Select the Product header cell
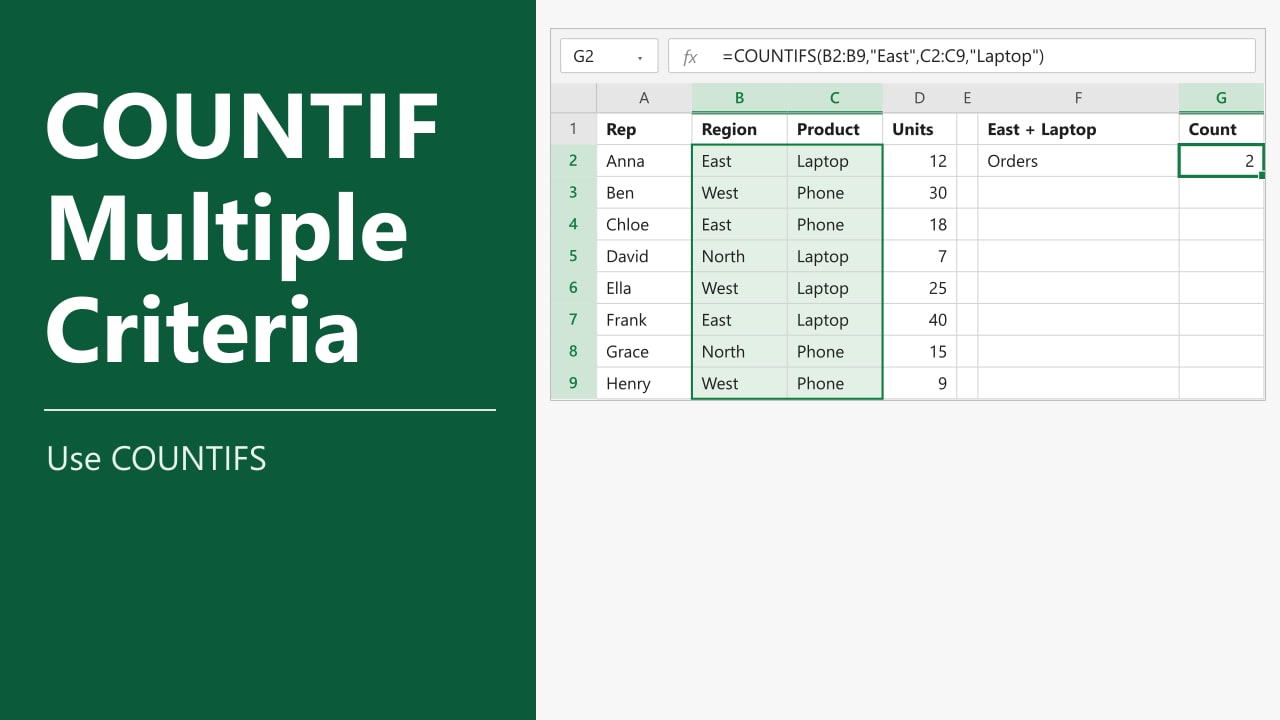1280x720 pixels. (835, 129)
